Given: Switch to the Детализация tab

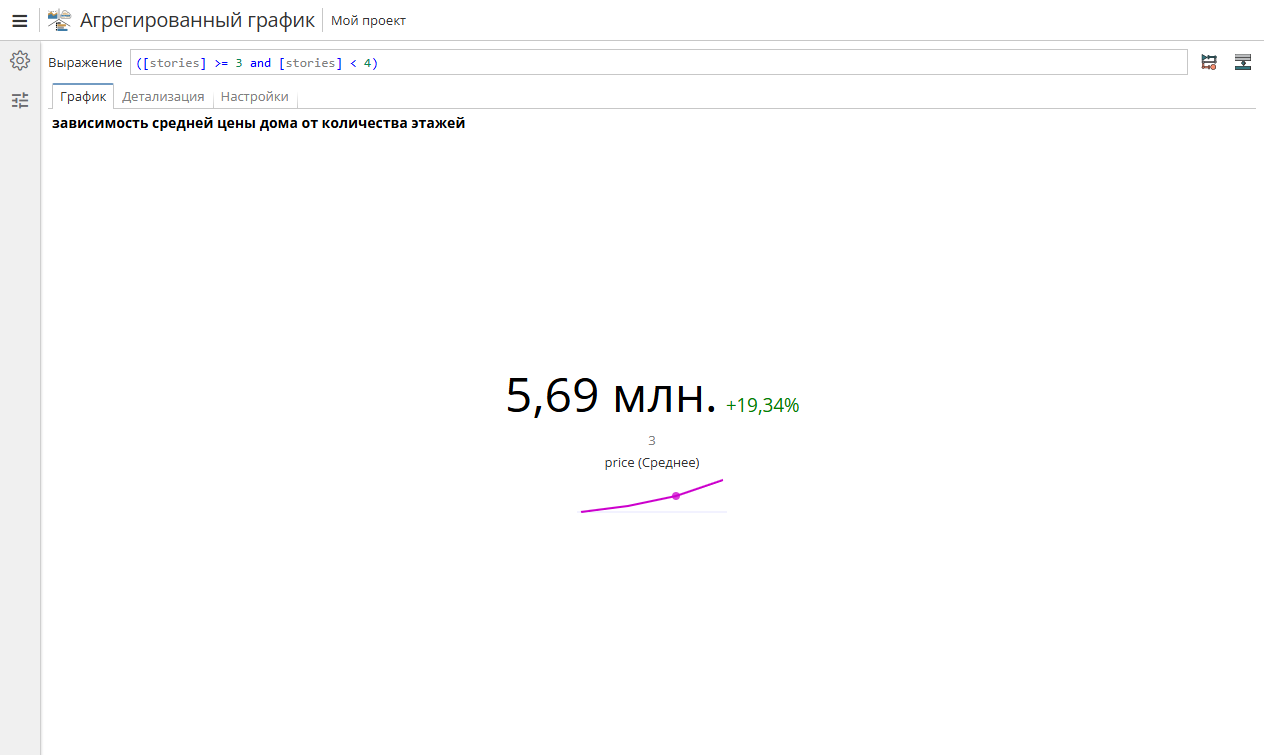Looking at the screenshot, I should pyautogui.click(x=163, y=96).
